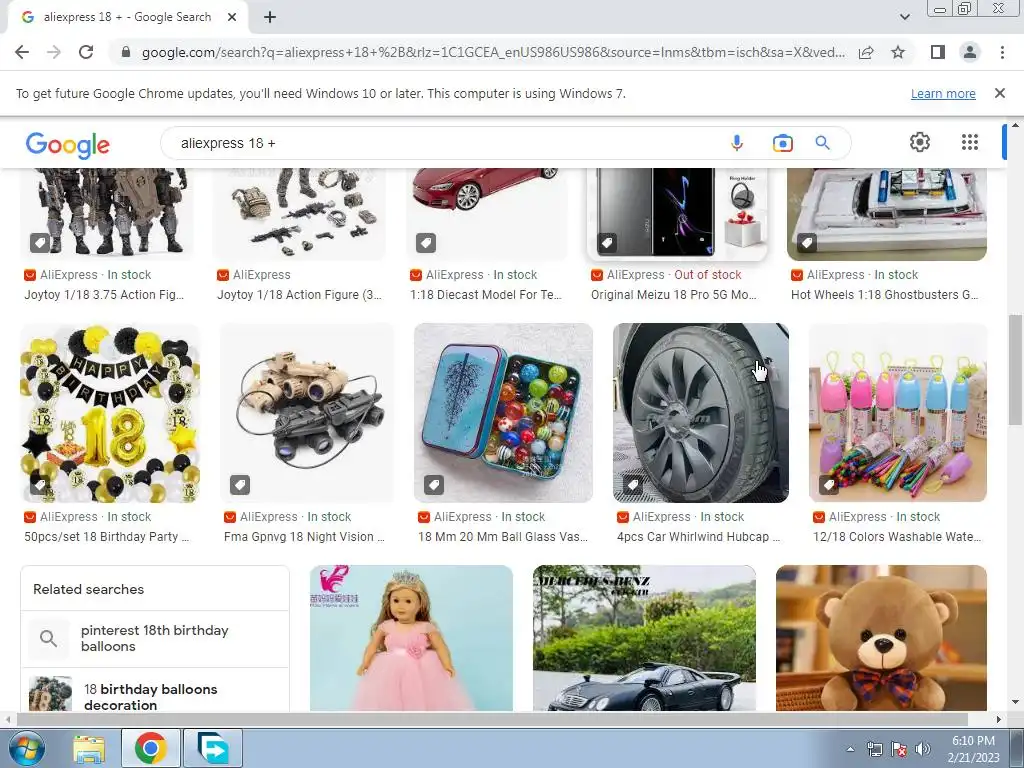Click the Learn more link
Screen dimensions: 1024x768
point(943,93)
